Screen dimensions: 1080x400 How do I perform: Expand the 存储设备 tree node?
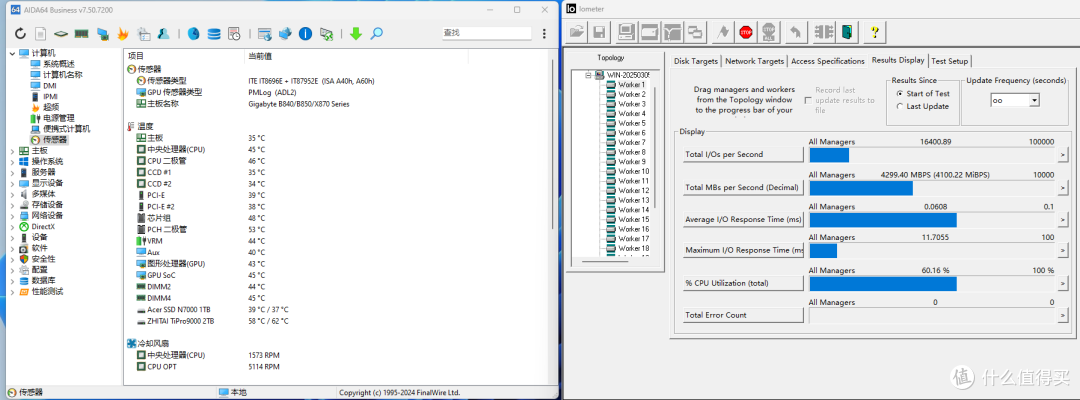point(12,204)
